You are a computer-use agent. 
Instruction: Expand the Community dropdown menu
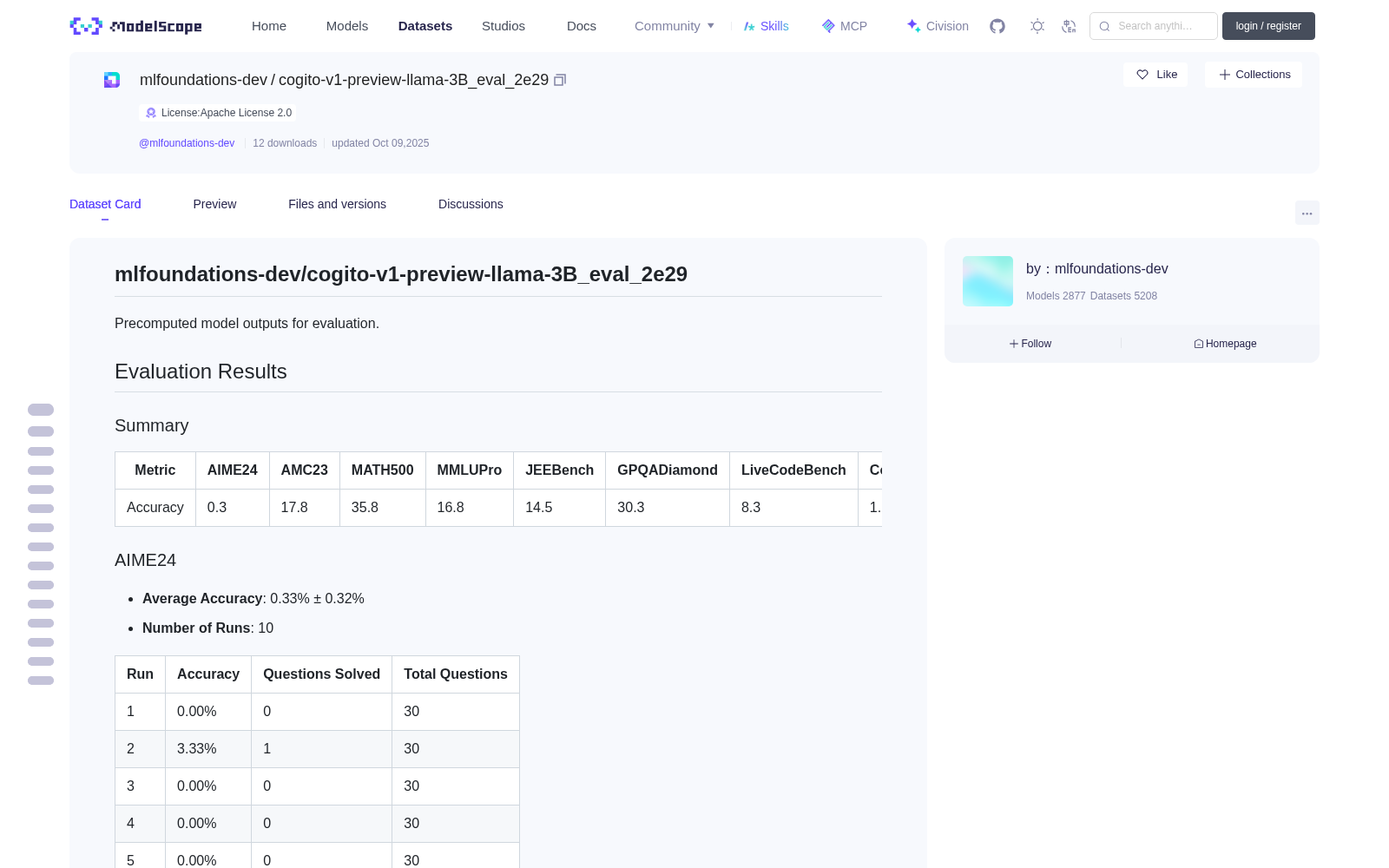tap(675, 26)
